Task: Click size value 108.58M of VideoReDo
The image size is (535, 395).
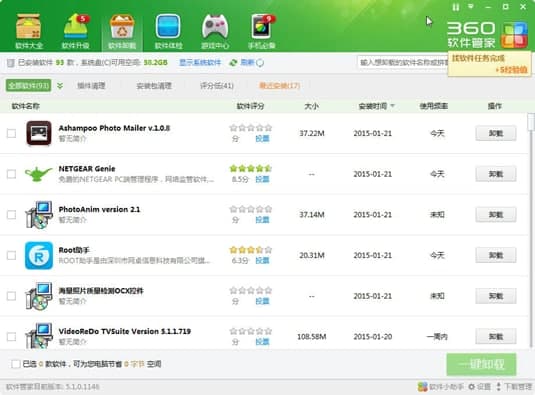Action: [x=312, y=337]
